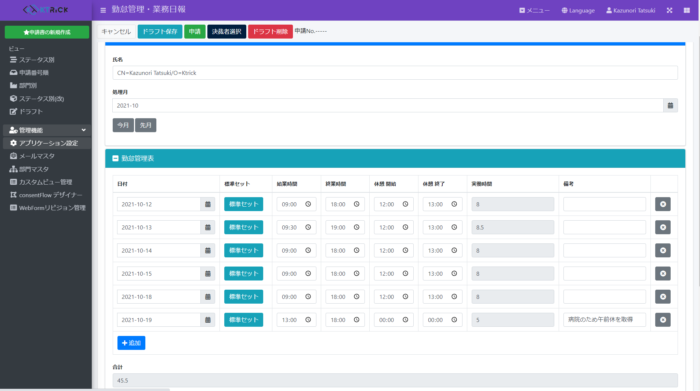Viewport: 700px width, 391px height.
Task: Click the キャンセル button
Action: pyautogui.click(x=116, y=31)
